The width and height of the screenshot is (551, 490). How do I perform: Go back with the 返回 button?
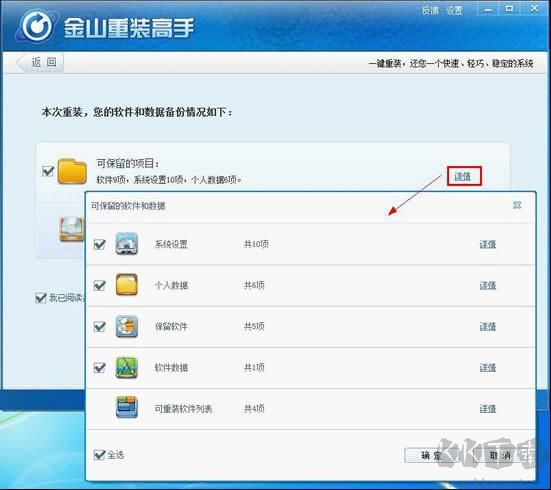tap(40, 63)
